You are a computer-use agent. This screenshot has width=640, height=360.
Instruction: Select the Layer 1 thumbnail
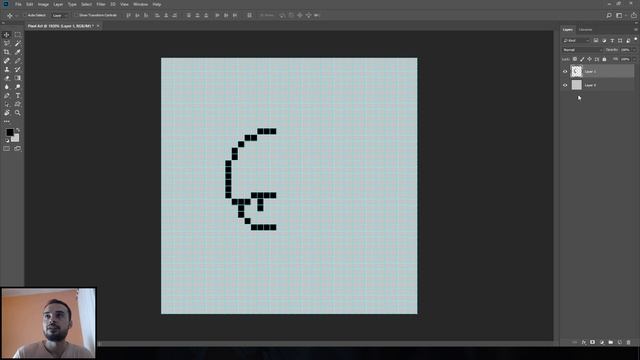click(x=576, y=71)
